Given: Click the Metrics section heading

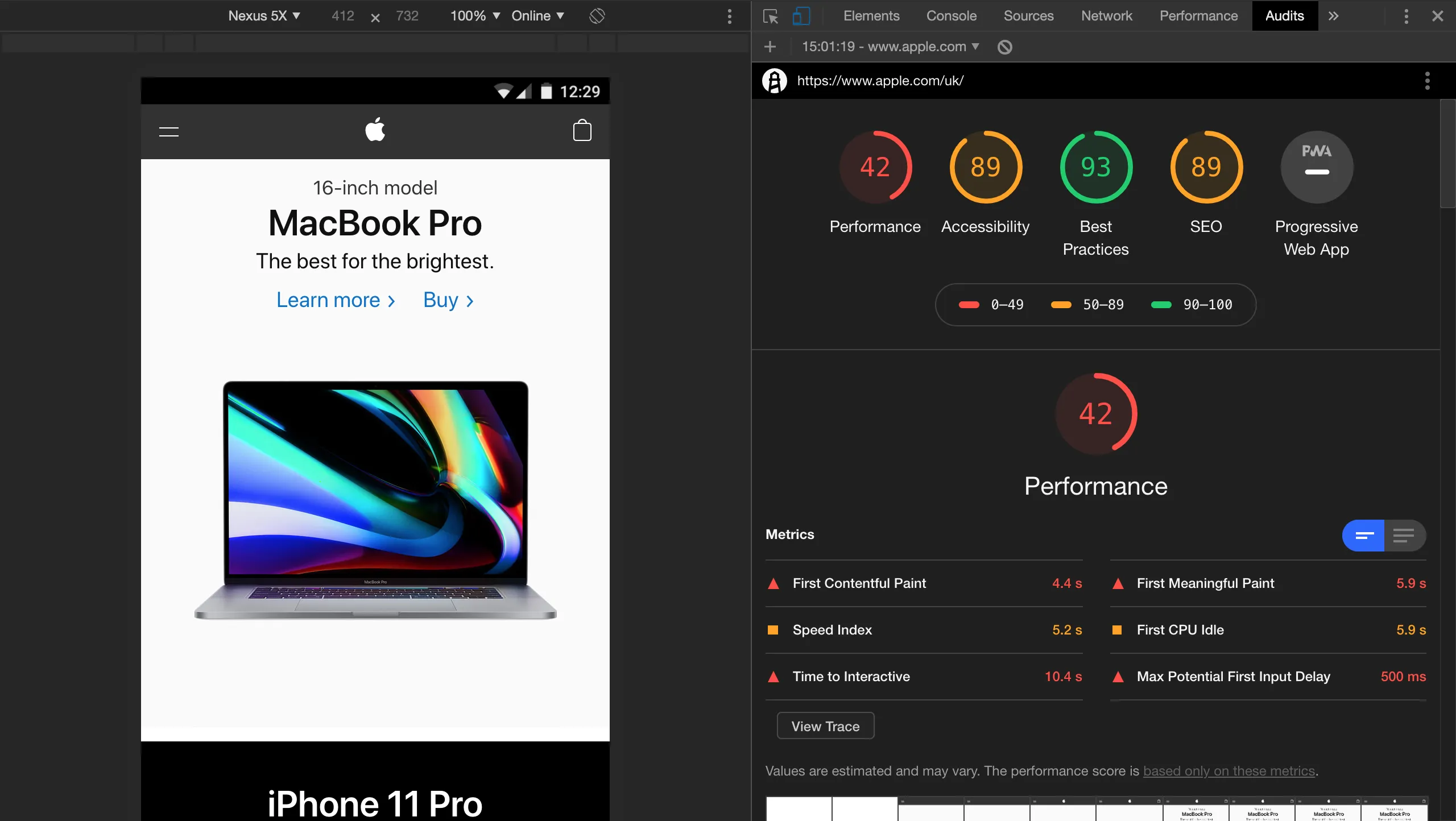Looking at the screenshot, I should pyautogui.click(x=789, y=534).
